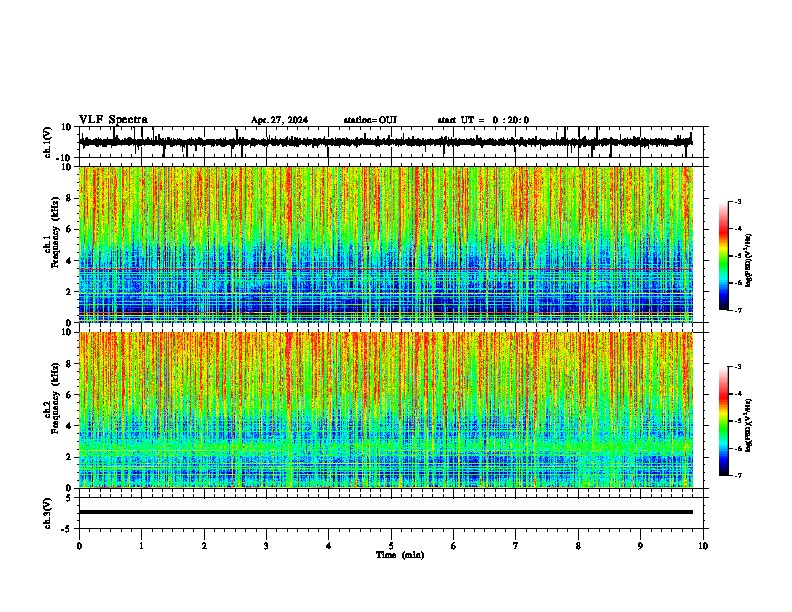Click time axis tick label "7"
Viewport: 792px width, 612px height.
[516, 546]
